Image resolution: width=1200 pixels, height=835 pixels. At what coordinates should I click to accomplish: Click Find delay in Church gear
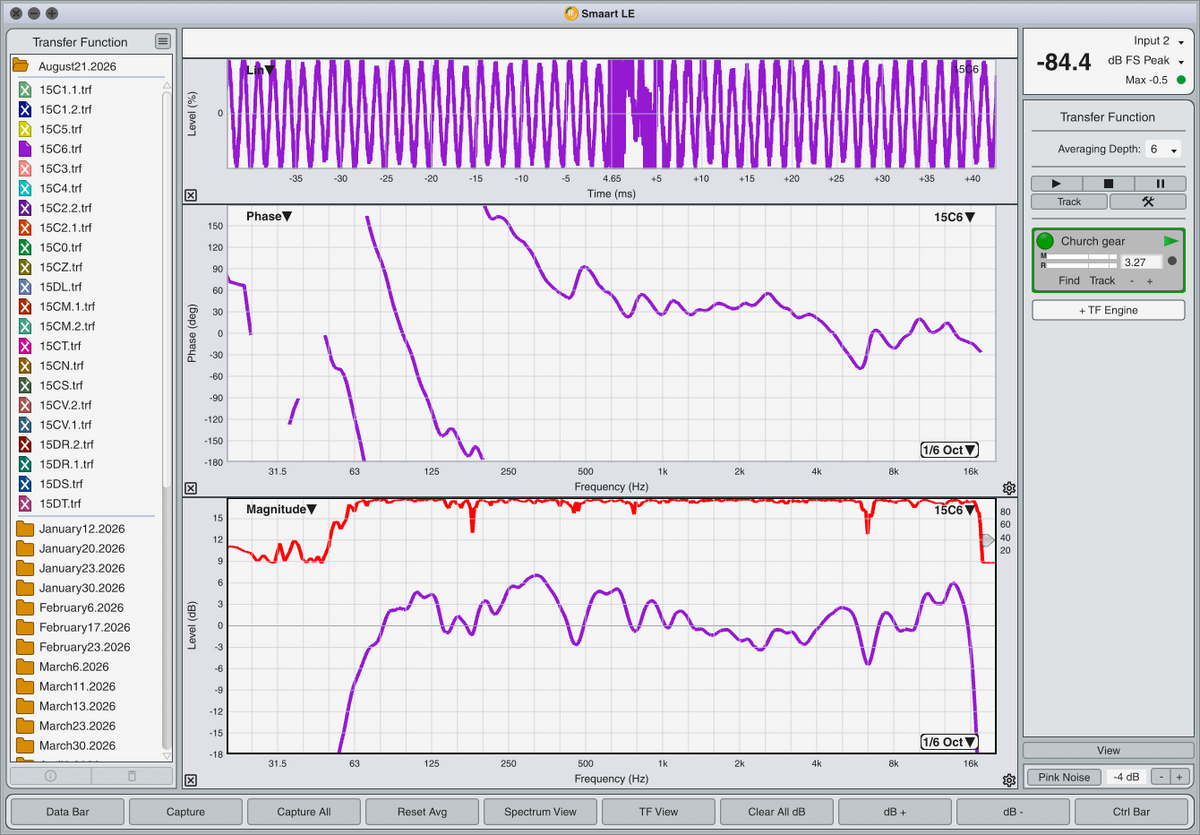pos(1069,281)
